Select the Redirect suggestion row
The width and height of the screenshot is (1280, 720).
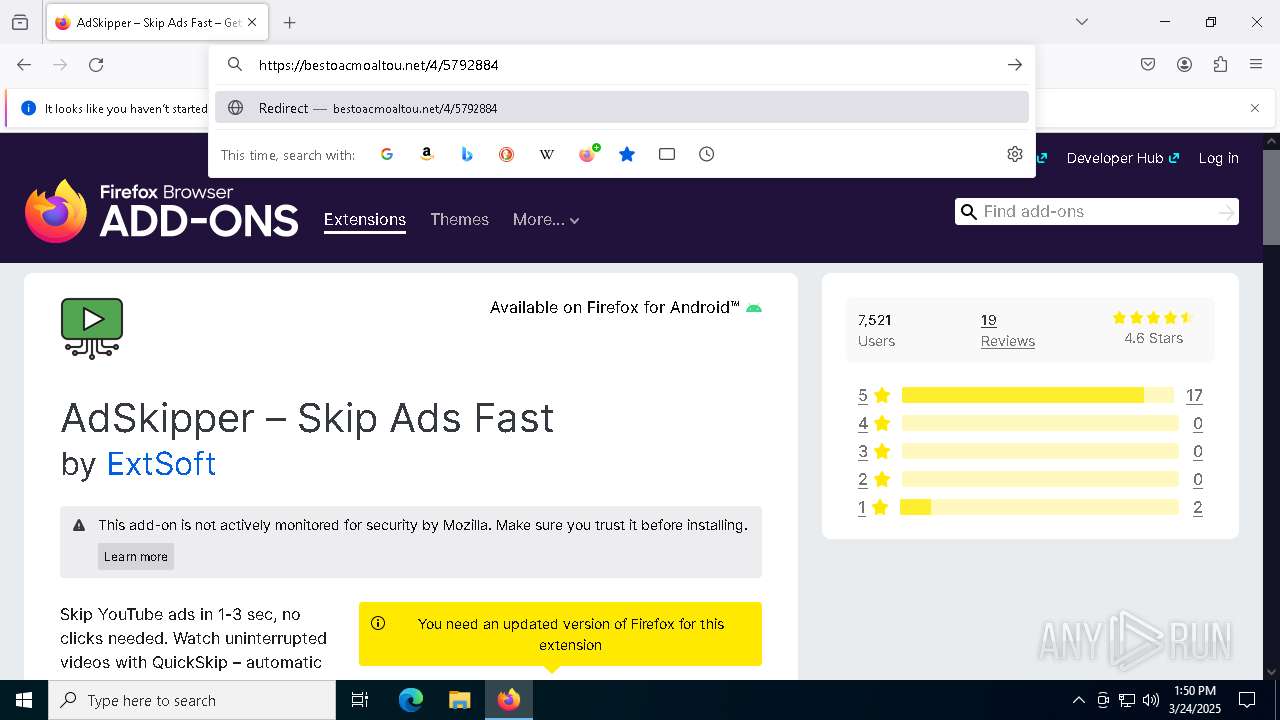click(622, 108)
